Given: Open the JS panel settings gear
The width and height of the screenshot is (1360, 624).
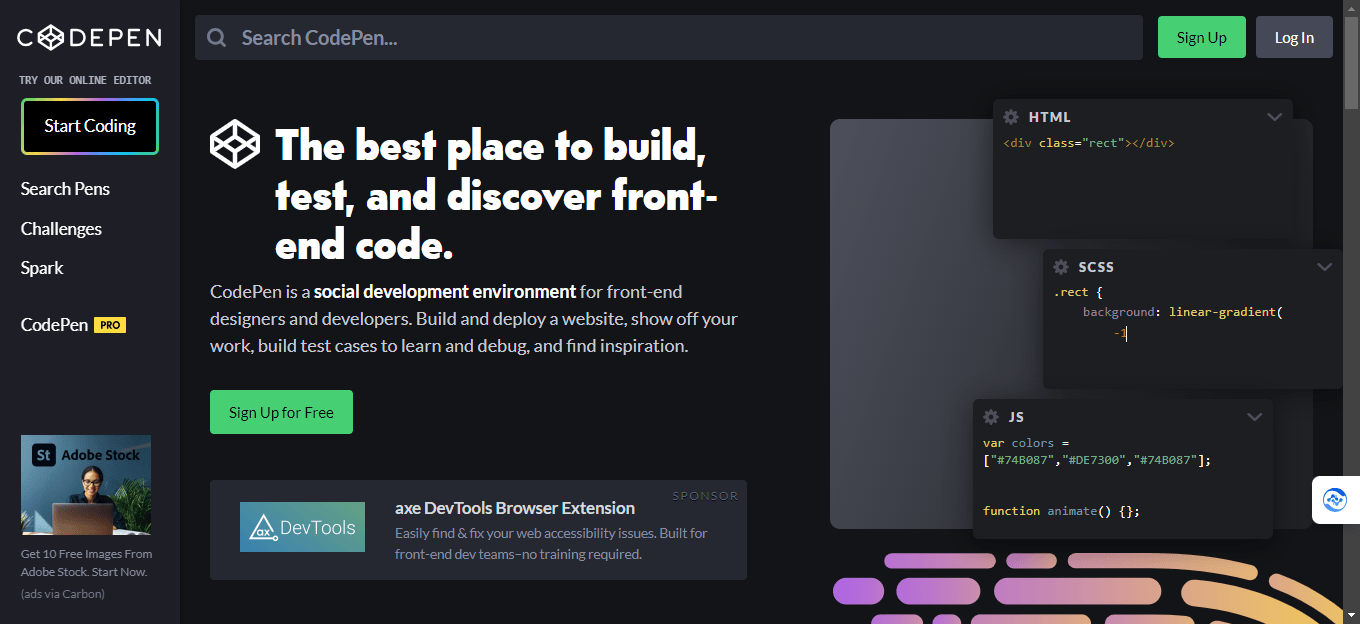Looking at the screenshot, I should pos(991,417).
